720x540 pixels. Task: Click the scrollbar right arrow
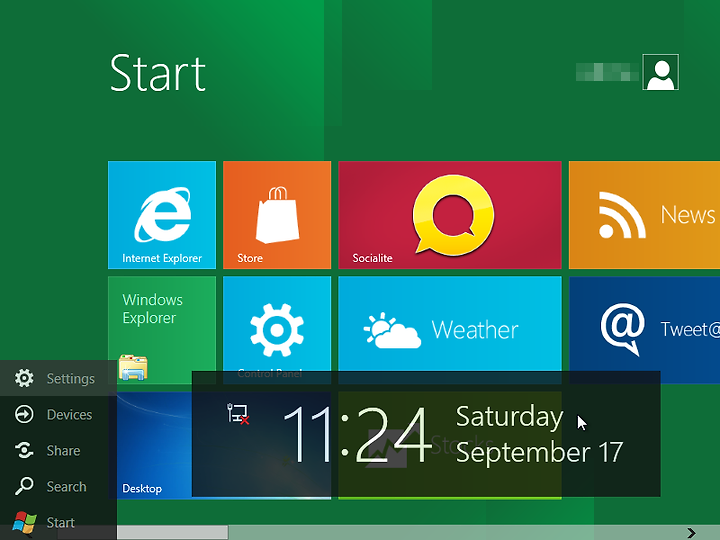click(691, 533)
